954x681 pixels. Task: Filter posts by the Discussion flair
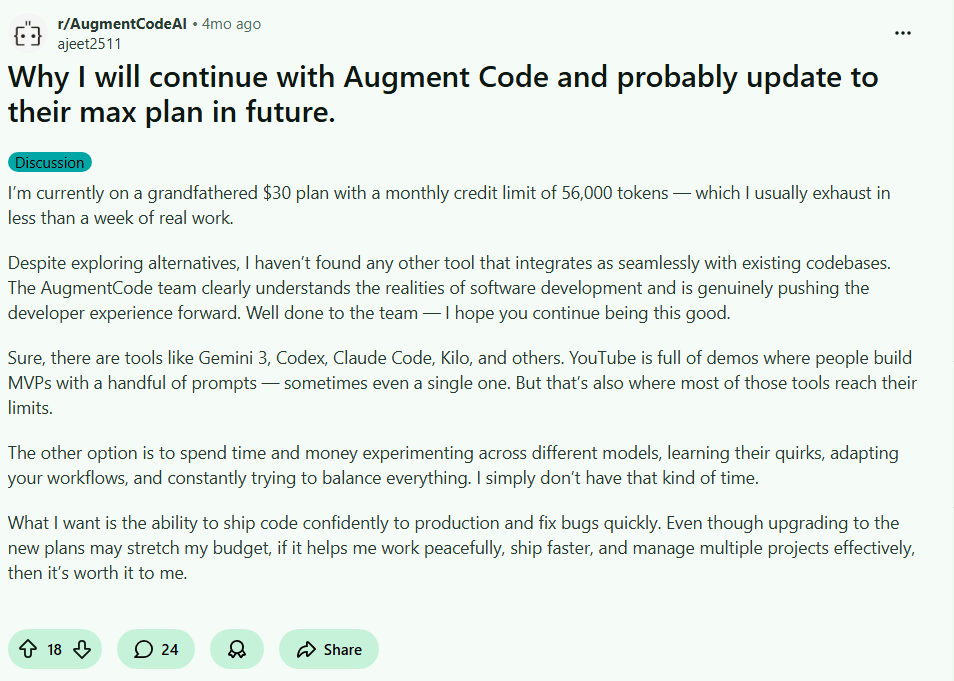49,162
